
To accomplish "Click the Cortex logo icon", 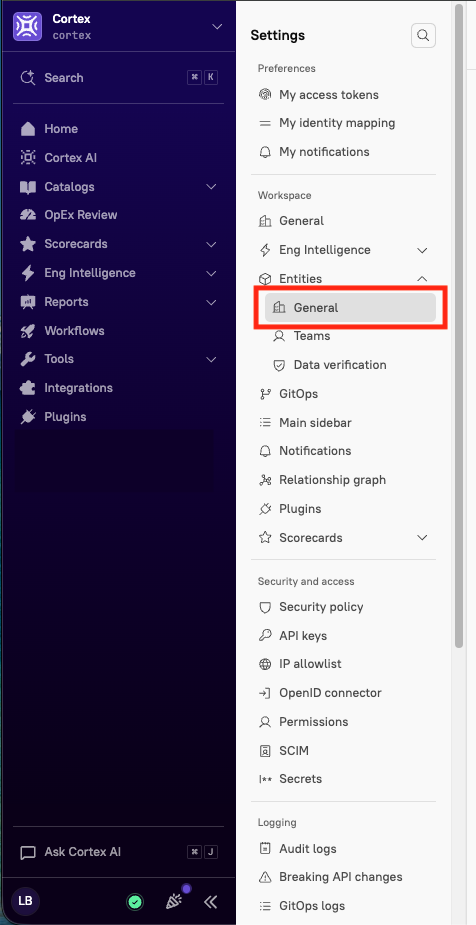I will tap(27, 27).
